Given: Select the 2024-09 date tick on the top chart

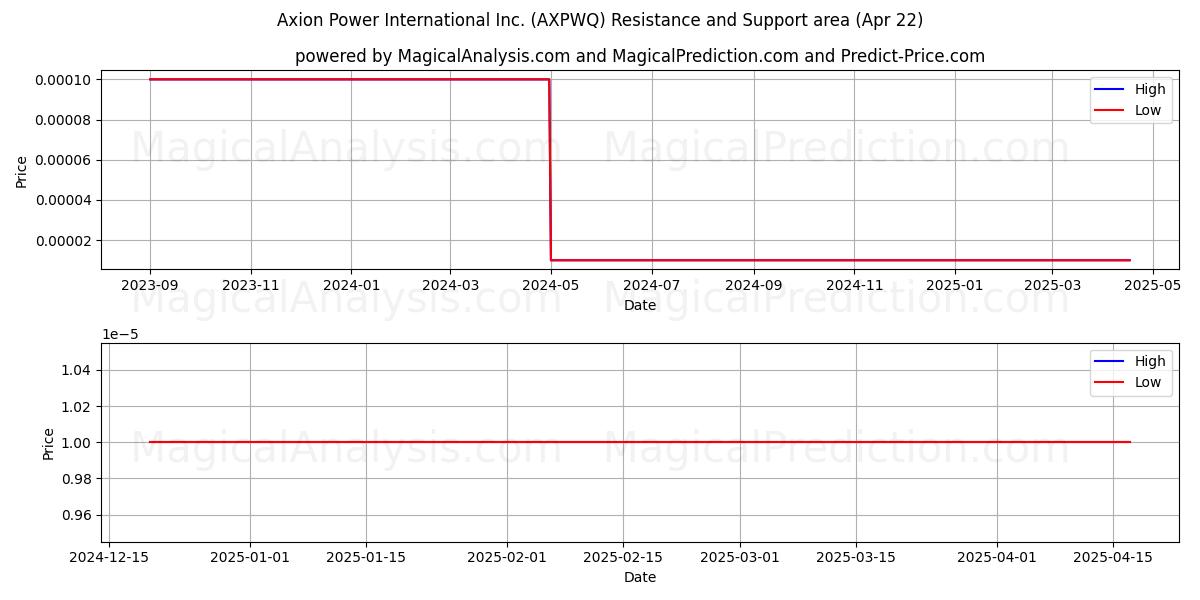Looking at the screenshot, I should pyautogui.click(x=753, y=284).
